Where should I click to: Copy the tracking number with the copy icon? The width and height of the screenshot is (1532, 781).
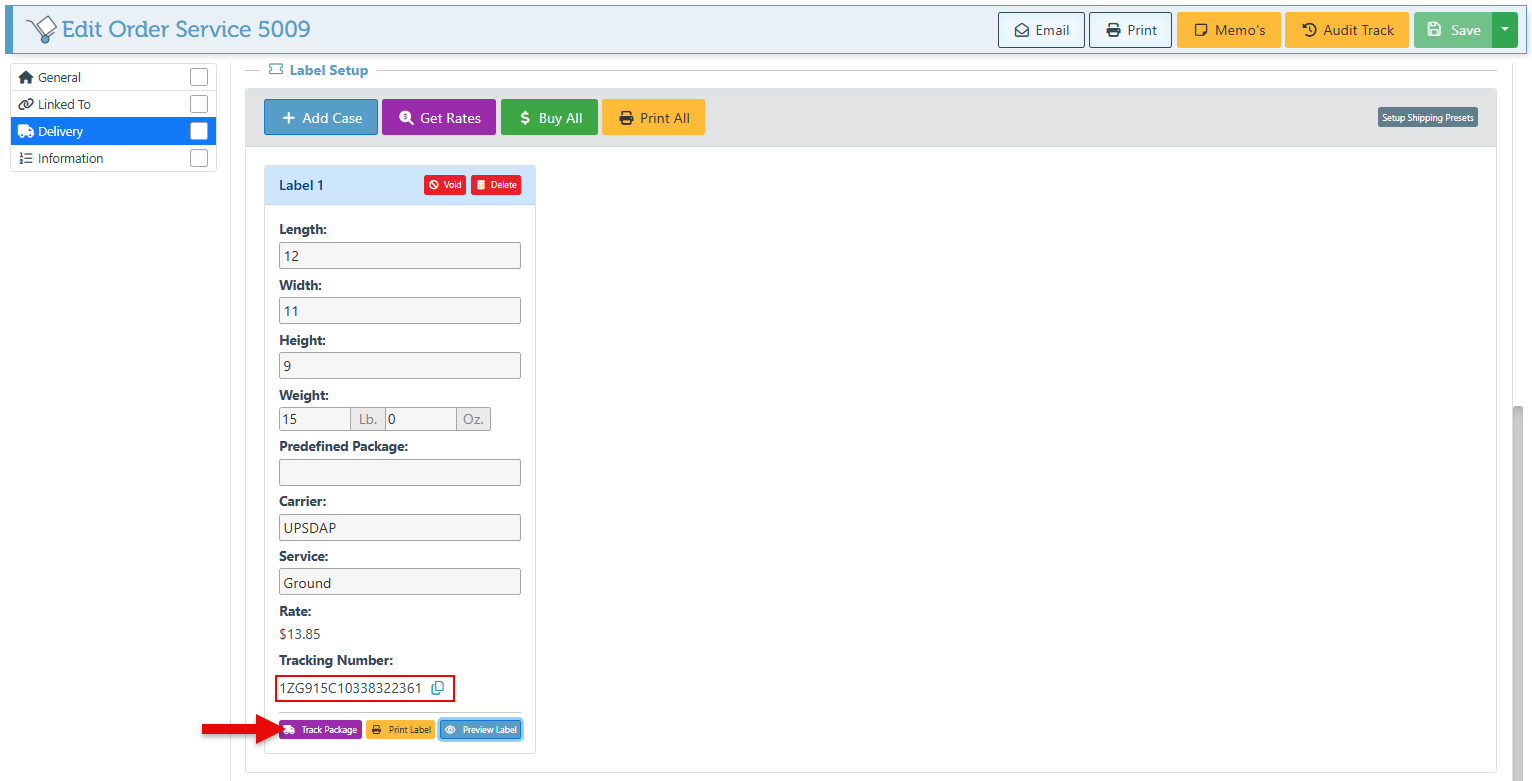[437, 688]
